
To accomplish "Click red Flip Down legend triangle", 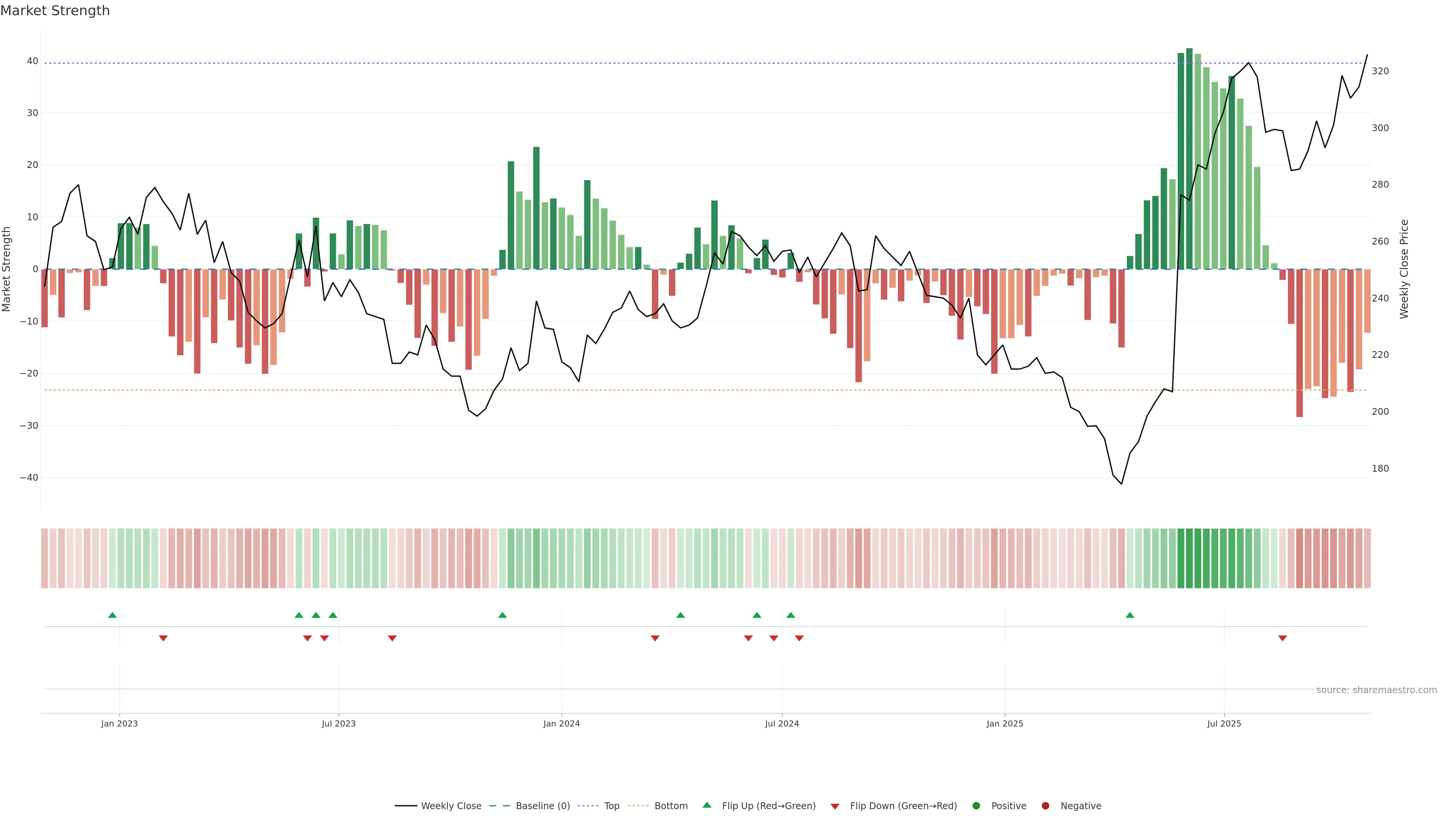I will pyautogui.click(x=835, y=806).
